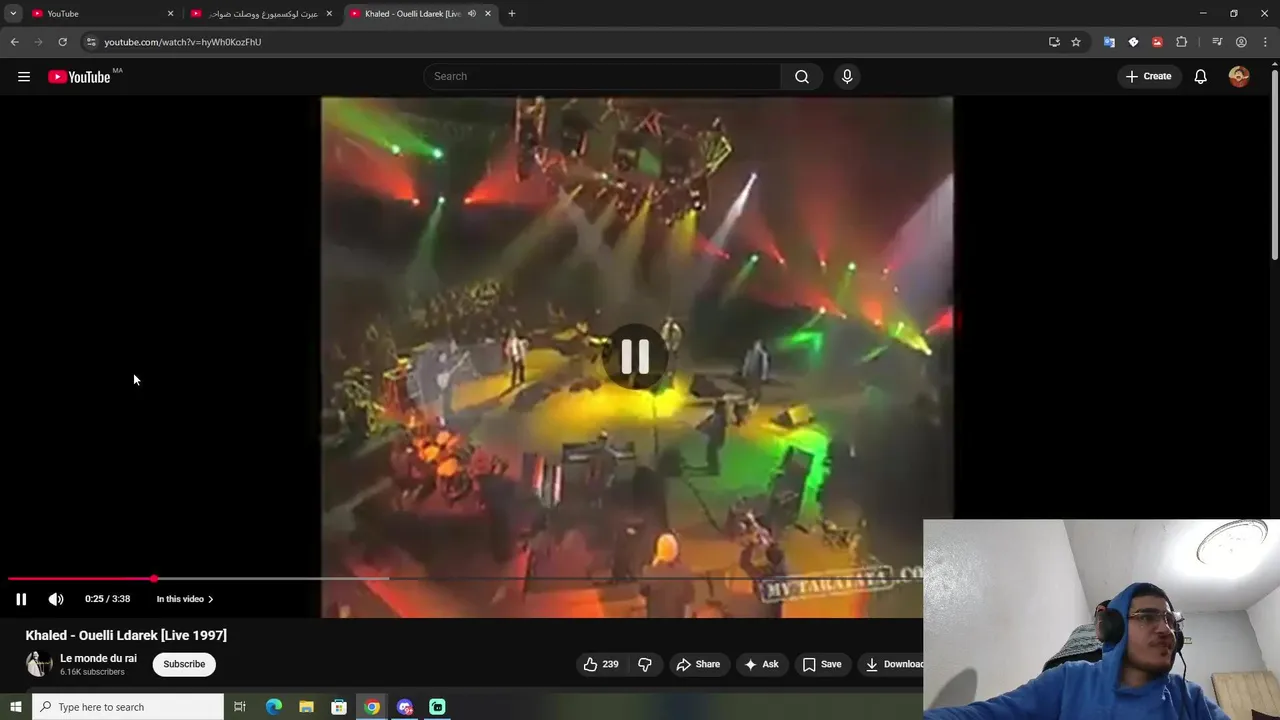
Task: Open Task View on the taskbar
Action: click(240, 707)
